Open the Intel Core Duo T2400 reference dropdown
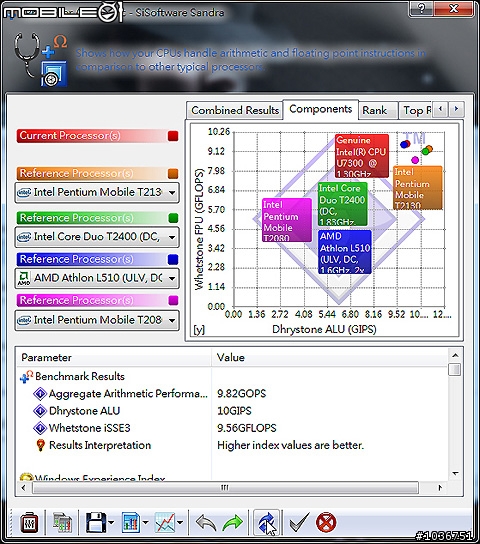This screenshot has width=480, height=544. click(x=97, y=237)
